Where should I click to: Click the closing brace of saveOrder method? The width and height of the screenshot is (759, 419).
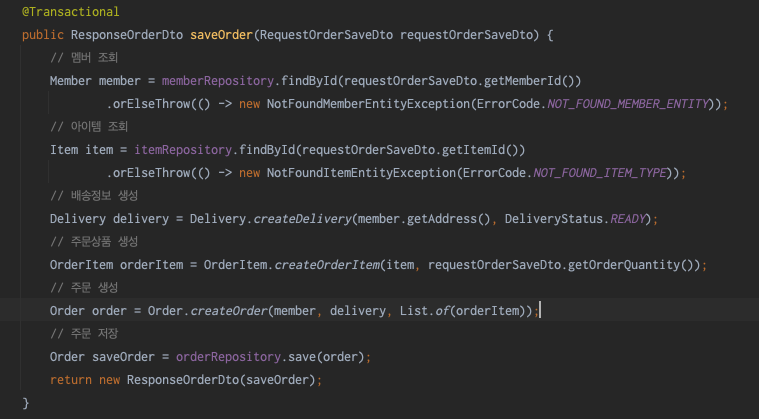click(26, 403)
